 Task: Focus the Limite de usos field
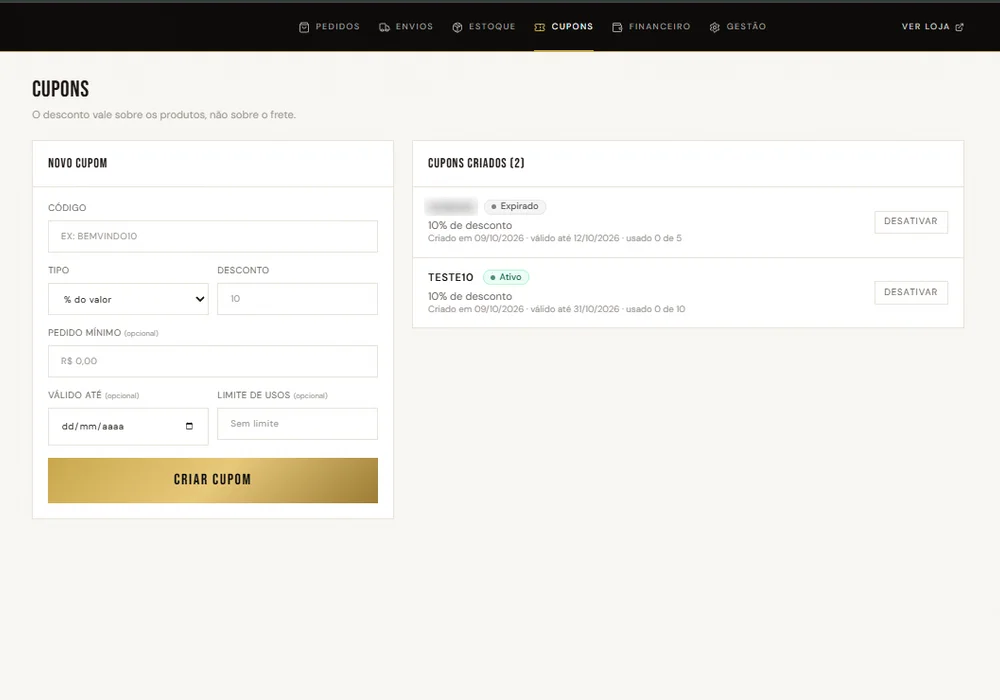point(297,424)
